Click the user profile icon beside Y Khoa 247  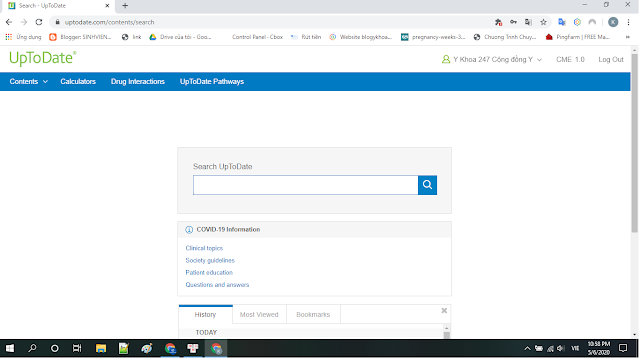446,60
